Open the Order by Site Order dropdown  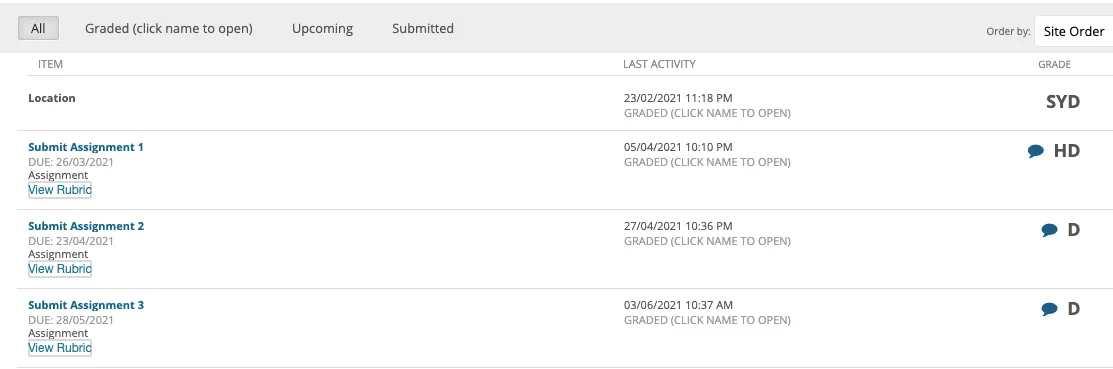(x=1073, y=31)
